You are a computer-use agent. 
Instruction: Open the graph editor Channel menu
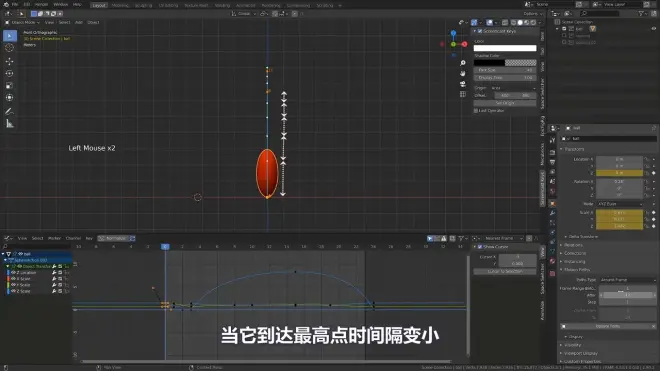pyautogui.click(x=73, y=238)
